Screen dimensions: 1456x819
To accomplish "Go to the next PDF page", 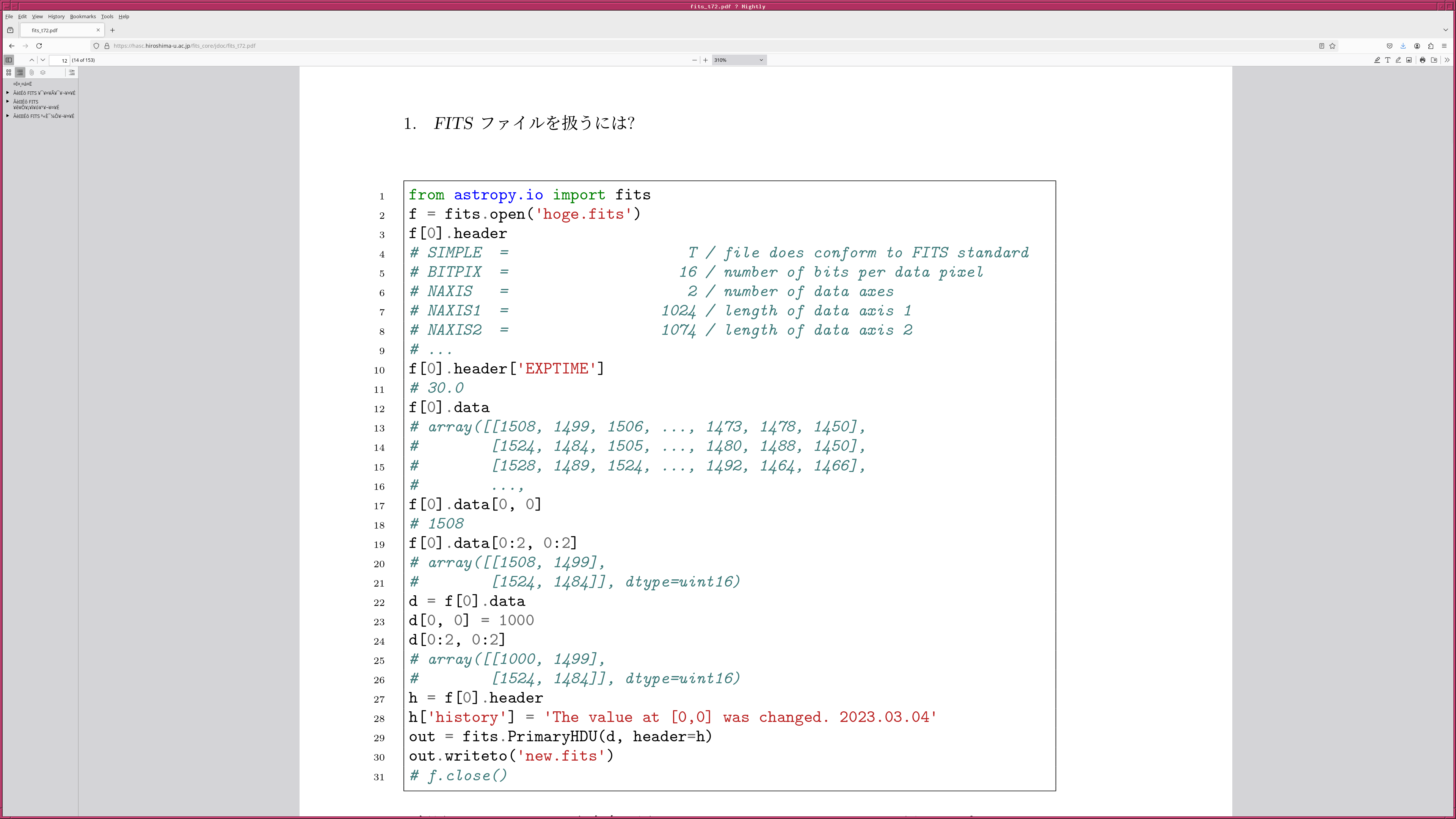I will (42, 60).
